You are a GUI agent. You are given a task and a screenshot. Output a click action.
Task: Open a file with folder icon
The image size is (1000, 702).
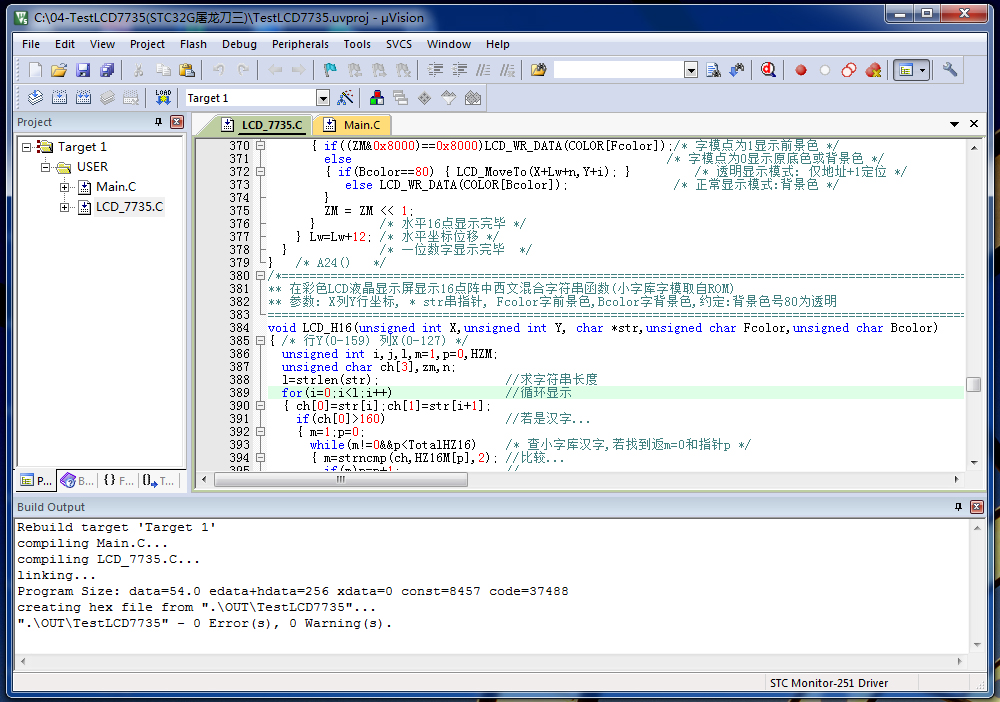[x=59, y=70]
